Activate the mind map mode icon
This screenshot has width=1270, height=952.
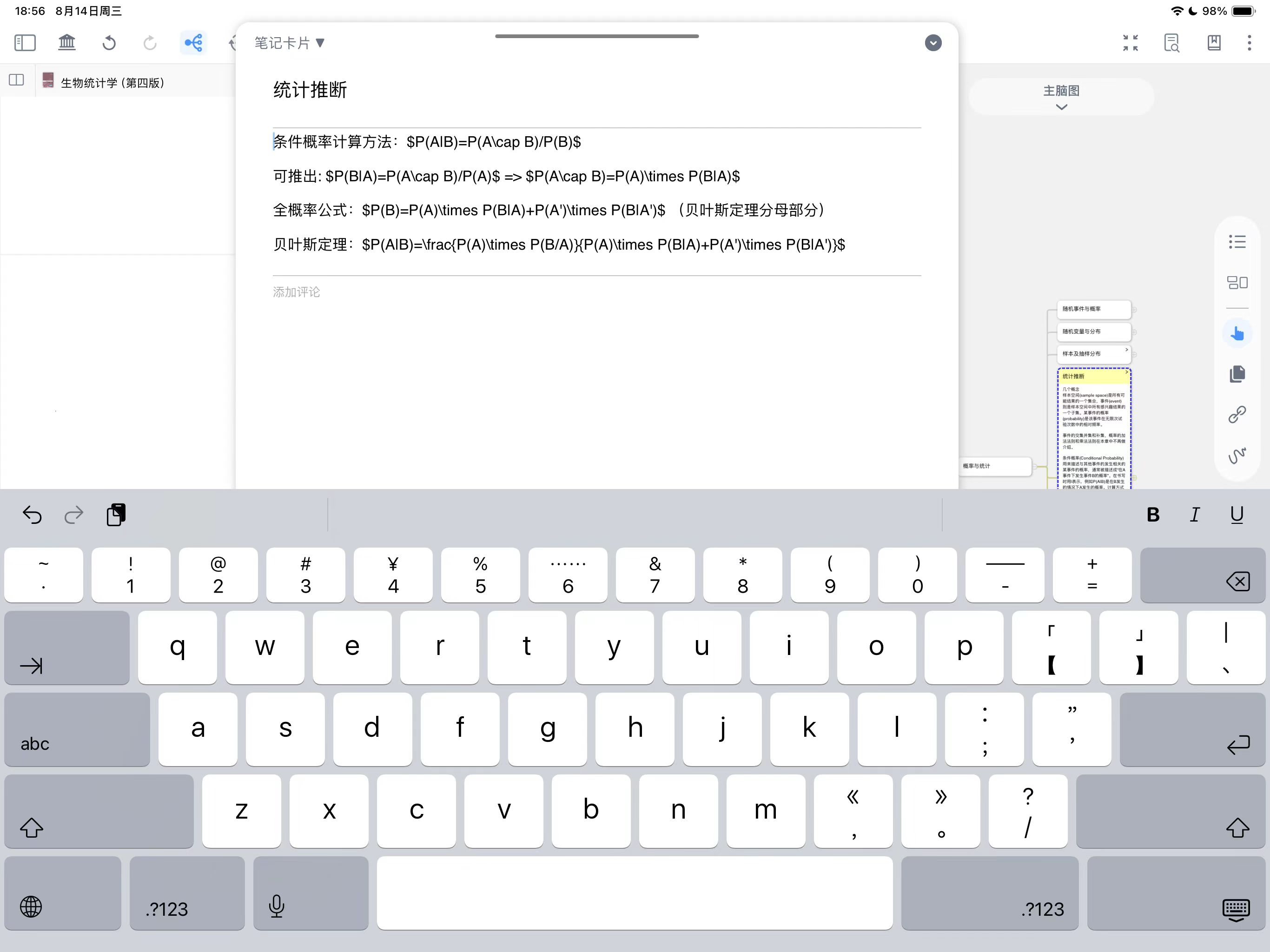193,42
